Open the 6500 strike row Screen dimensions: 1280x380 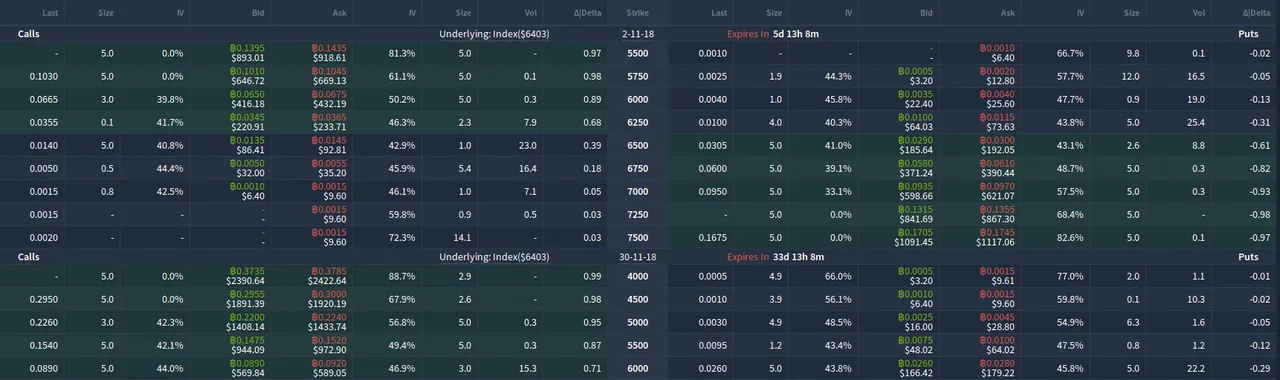coord(637,145)
